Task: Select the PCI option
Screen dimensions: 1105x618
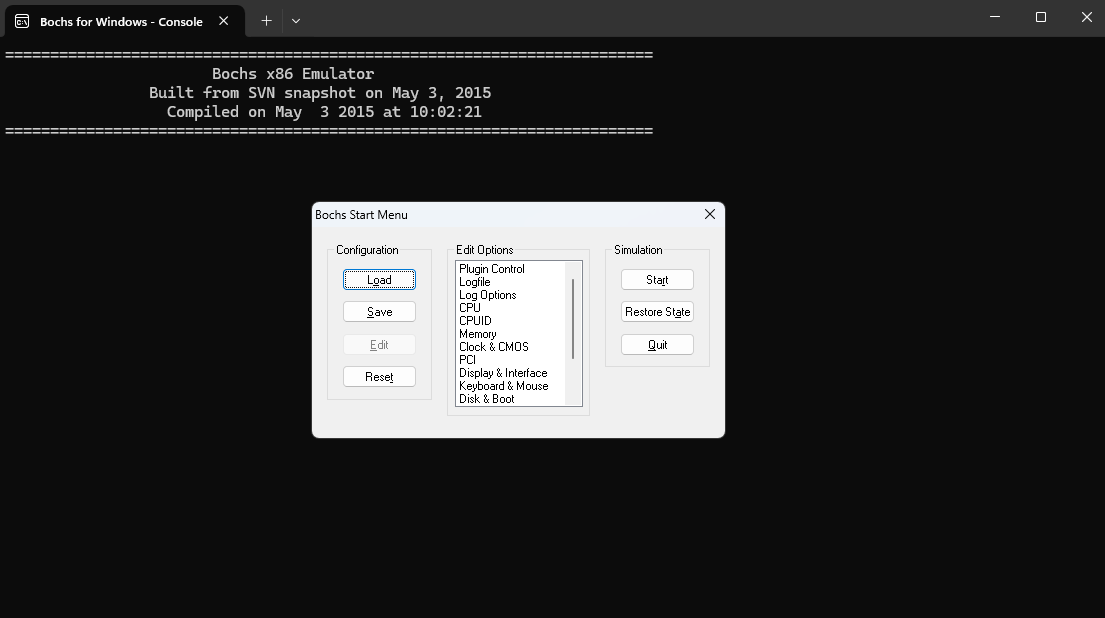Action: [x=468, y=360]
